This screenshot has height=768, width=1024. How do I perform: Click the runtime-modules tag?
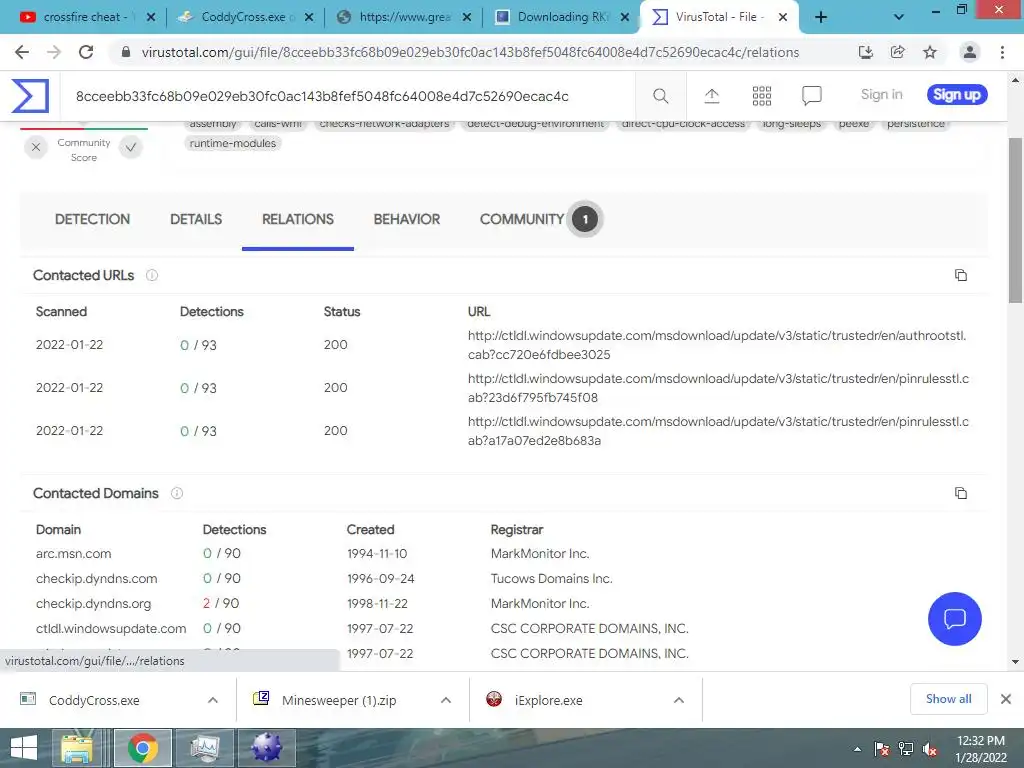(x=233, y=143)
